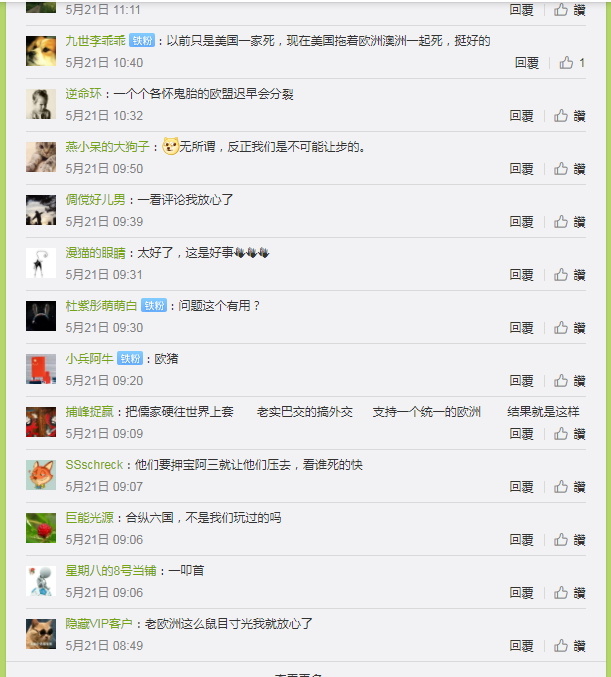Like 燕小呆的大狗子's comment

coord(570,169)
